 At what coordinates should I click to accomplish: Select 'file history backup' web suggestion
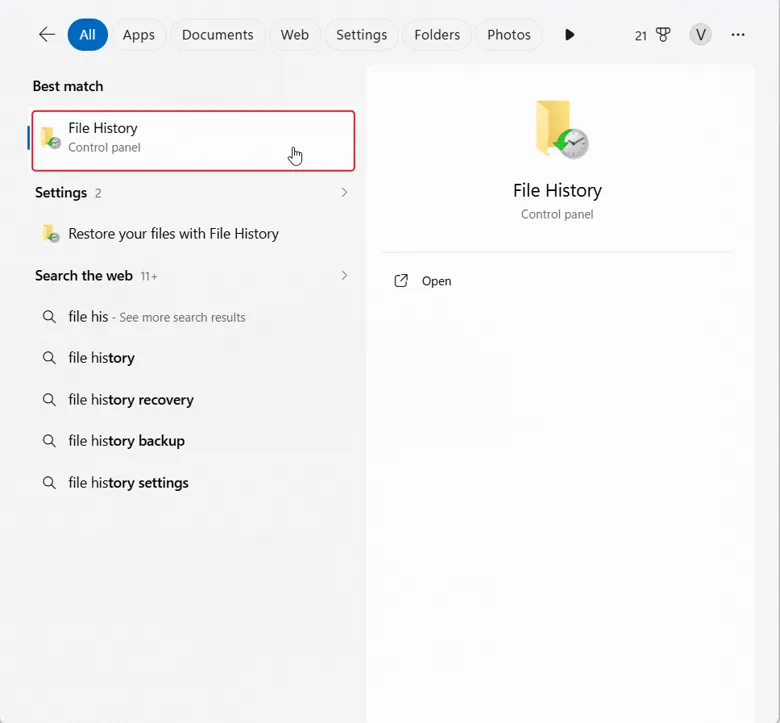pos(193,441)
